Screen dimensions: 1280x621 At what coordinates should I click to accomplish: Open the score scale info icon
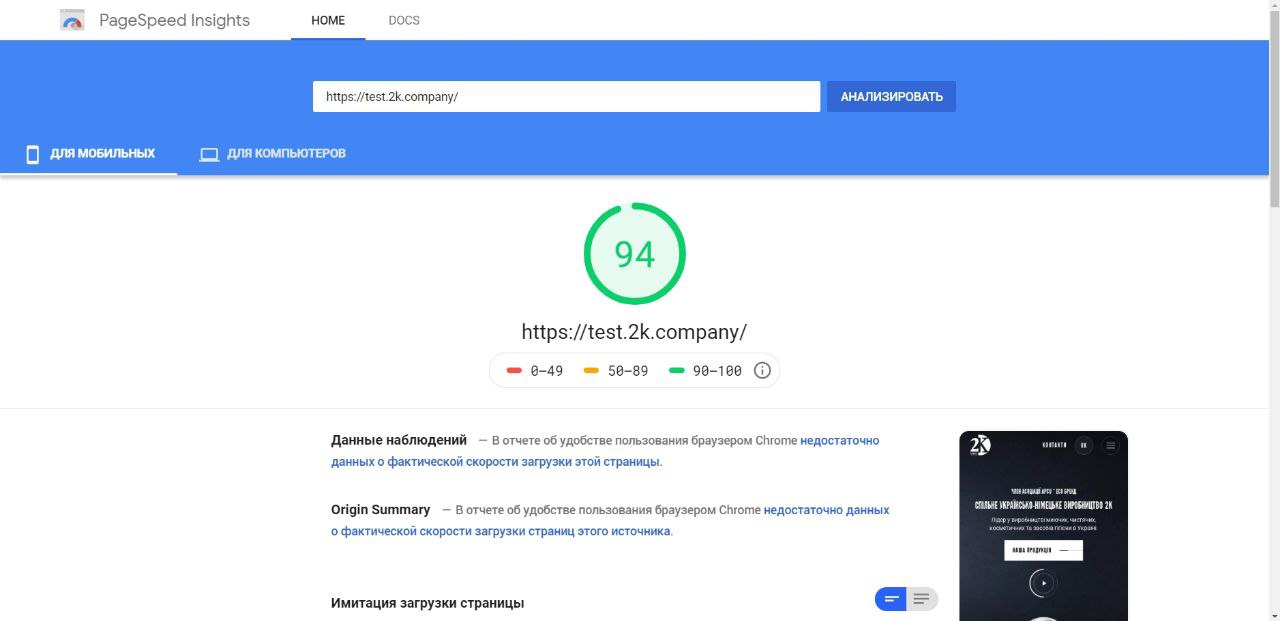[x=762, y=371]
